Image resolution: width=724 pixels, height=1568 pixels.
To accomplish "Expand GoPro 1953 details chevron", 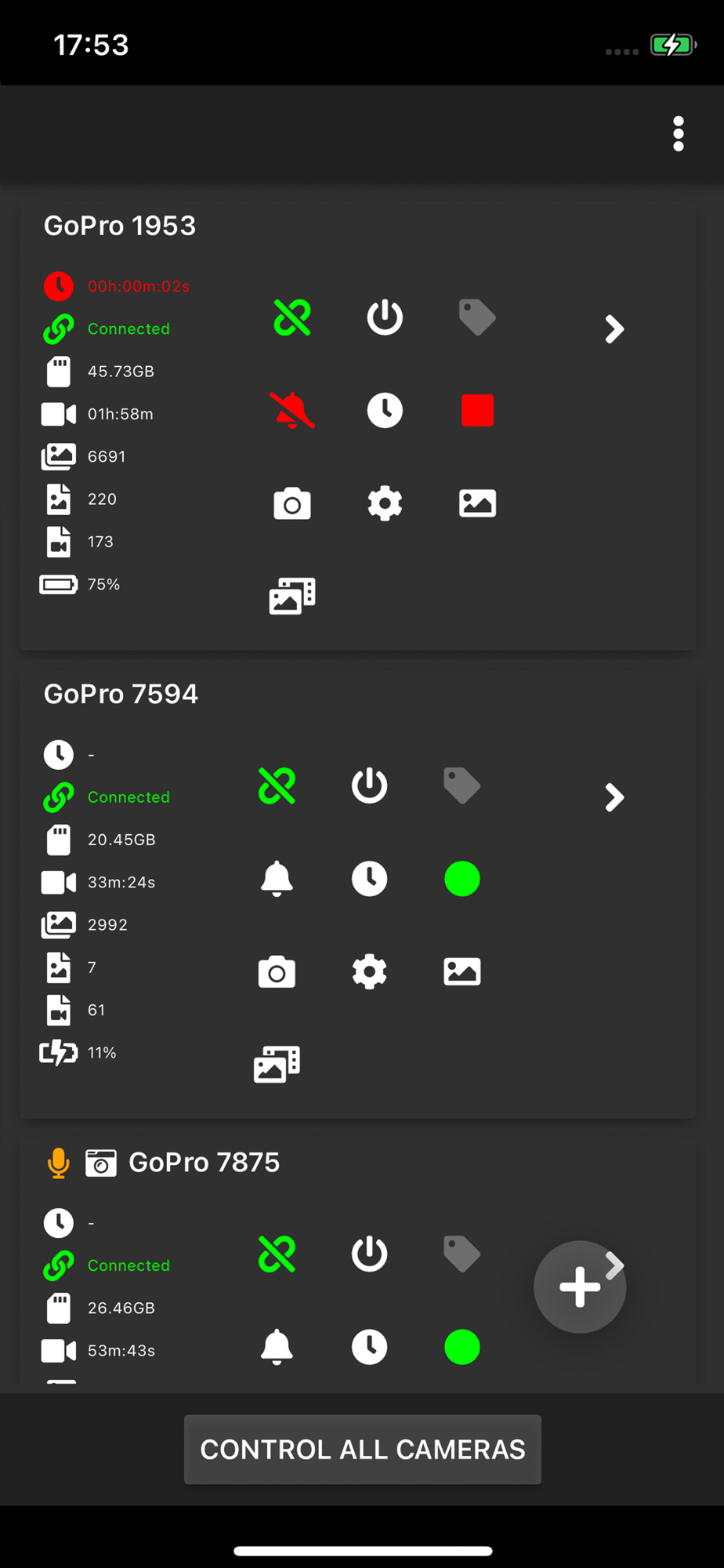I will tap(614, 329).
